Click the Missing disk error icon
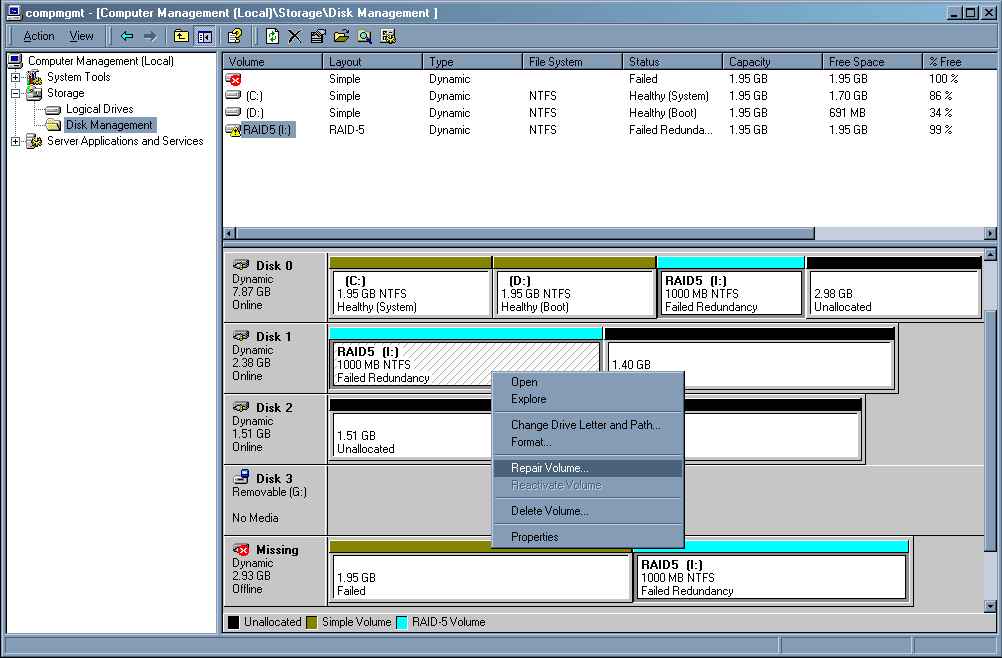This screenshot has width=1002, height=658. coord(242,549)
